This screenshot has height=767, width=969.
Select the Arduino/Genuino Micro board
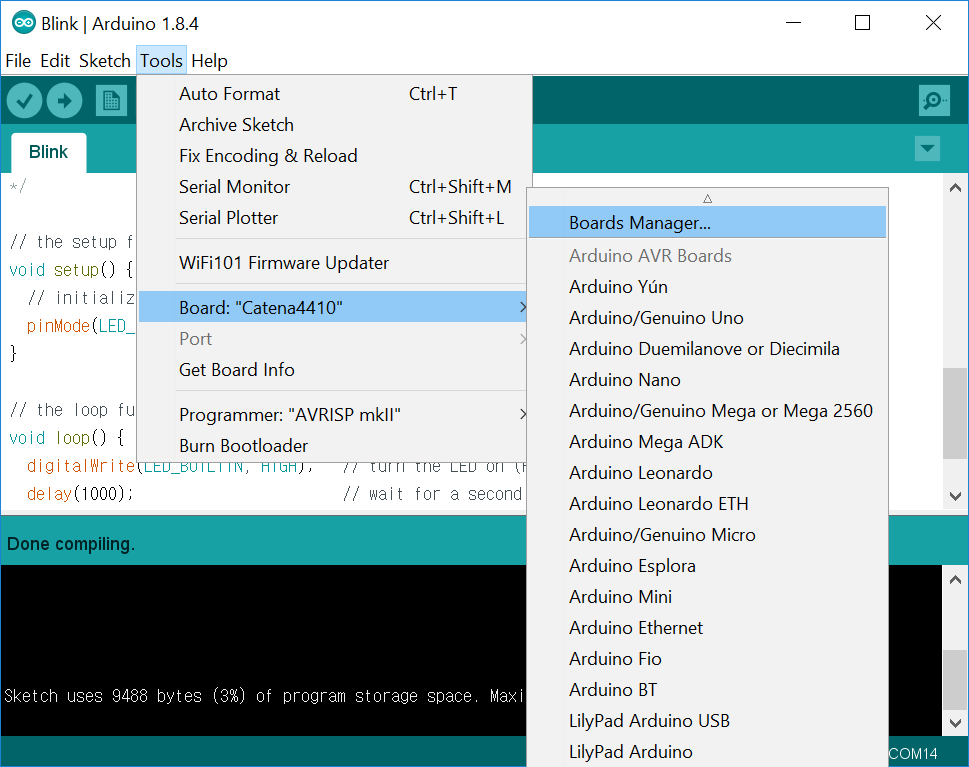(707, 535)
